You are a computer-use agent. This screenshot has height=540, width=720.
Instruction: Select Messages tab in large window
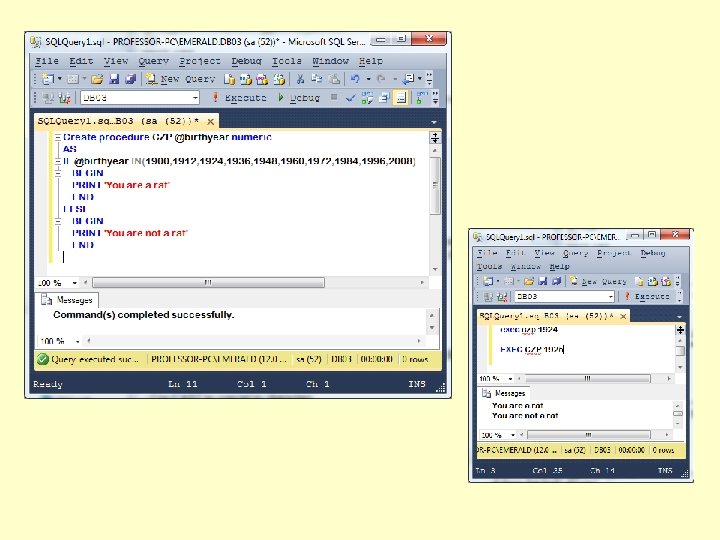point(68,300)
